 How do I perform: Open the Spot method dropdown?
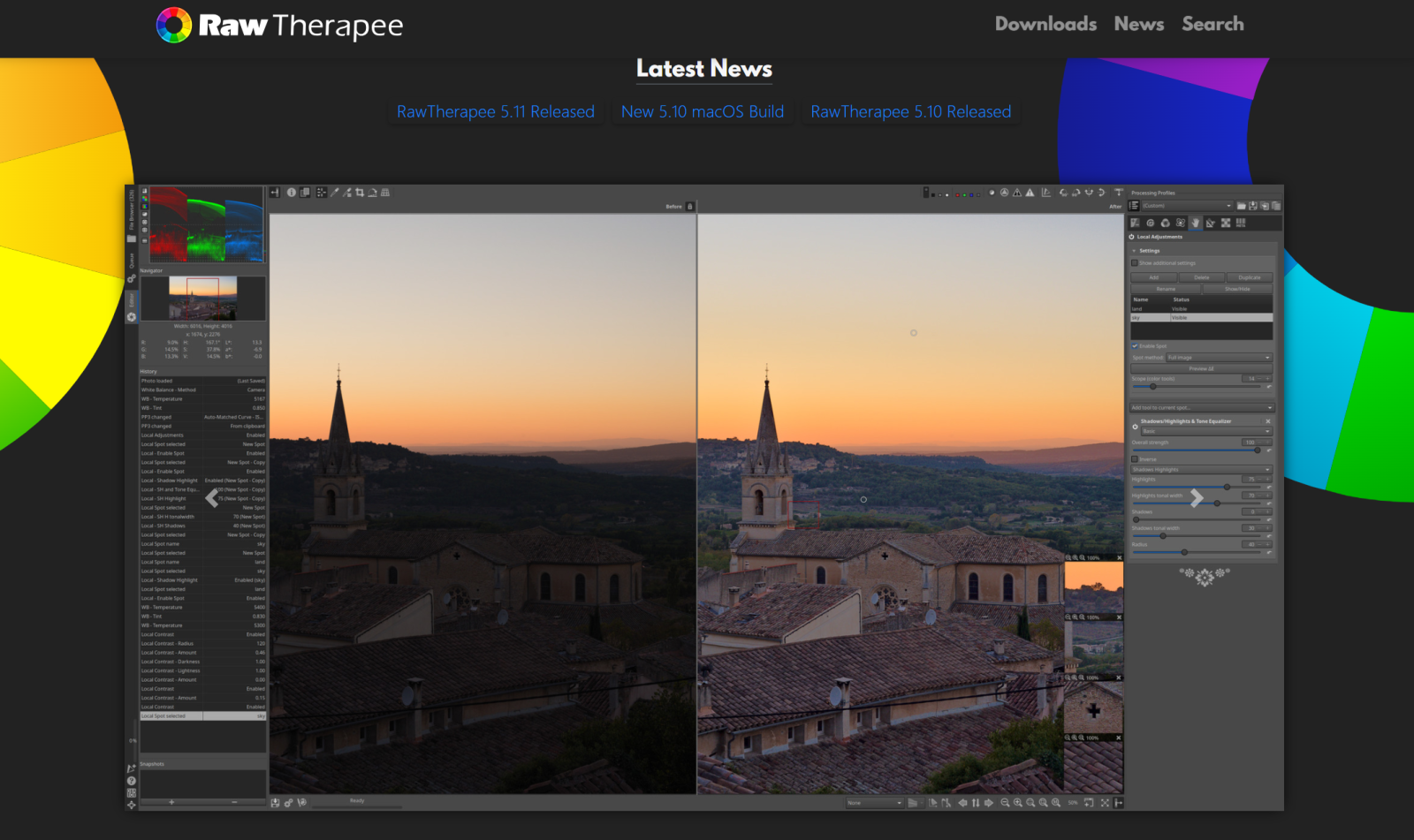click(1220, 358)
